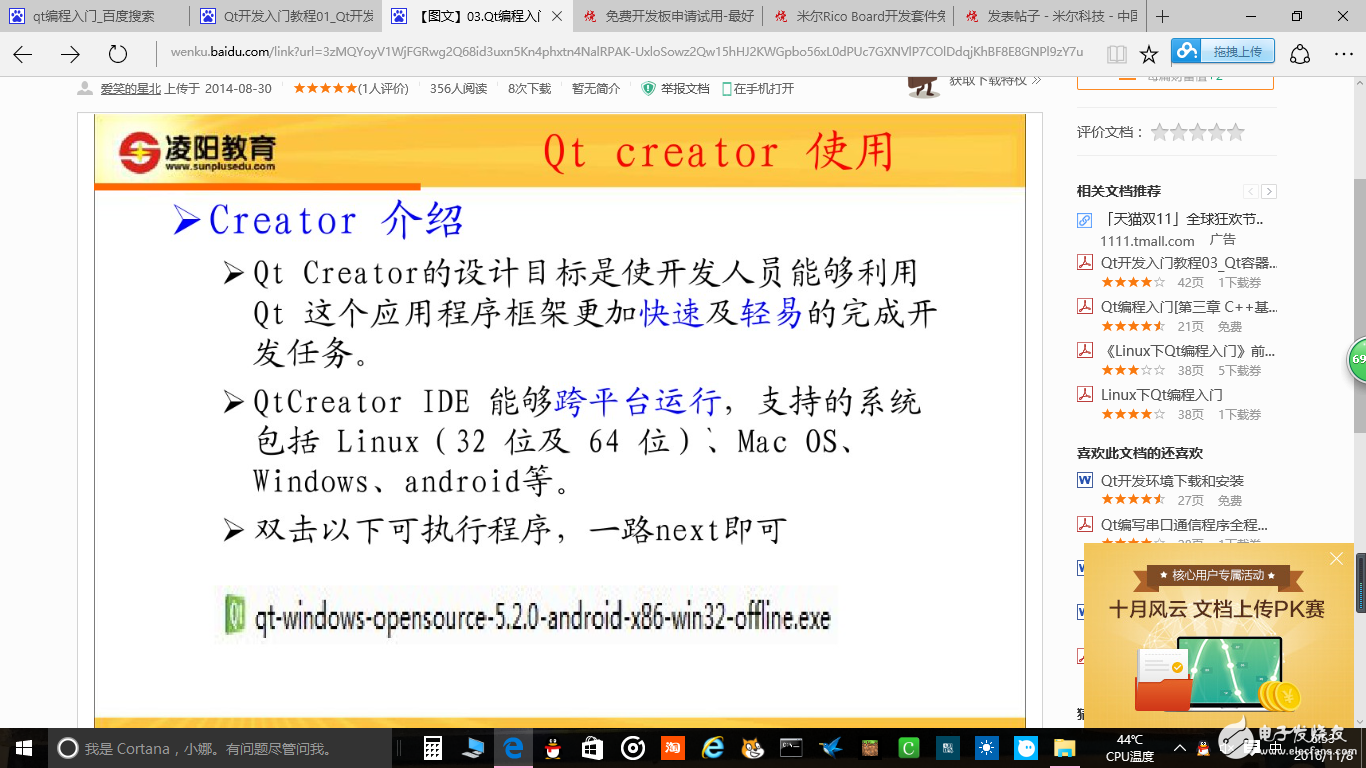The height and width of the screenshot is (768, 1366).
Task: Open the Scratch cat taskbar icon
Action: [752, 748]
